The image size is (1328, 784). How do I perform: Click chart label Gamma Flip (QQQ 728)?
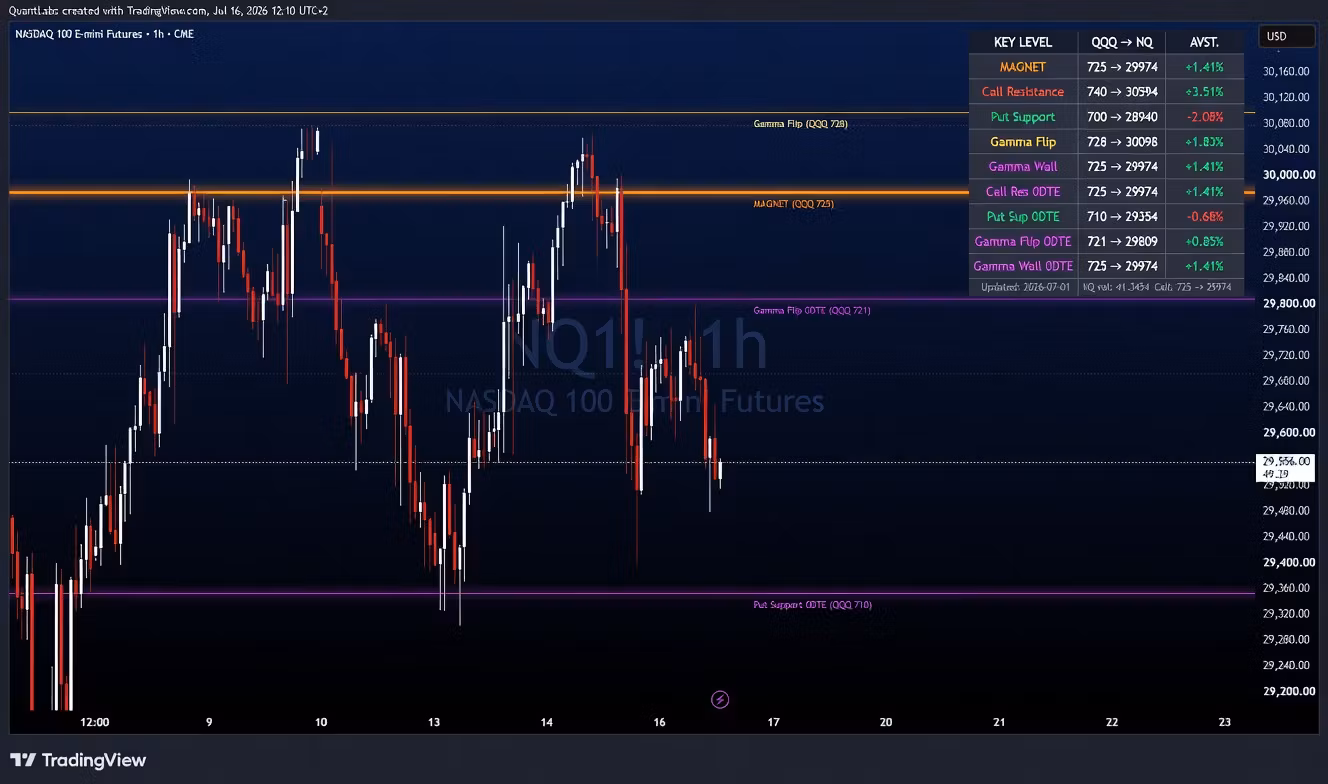[x=800, y=124]
